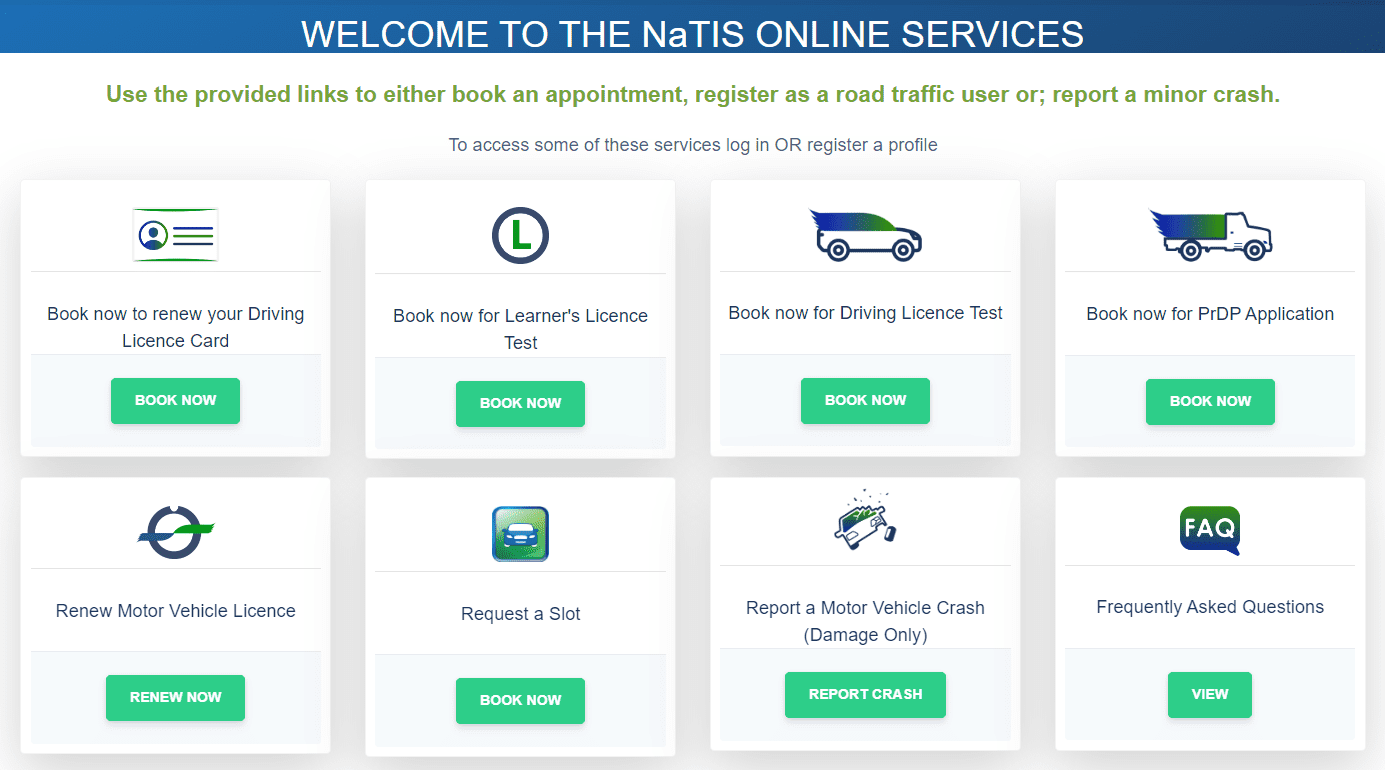Click 'To access some of these services' text
The width and height of the screenshot is (1385, 770).
click(x=693, y=145)
